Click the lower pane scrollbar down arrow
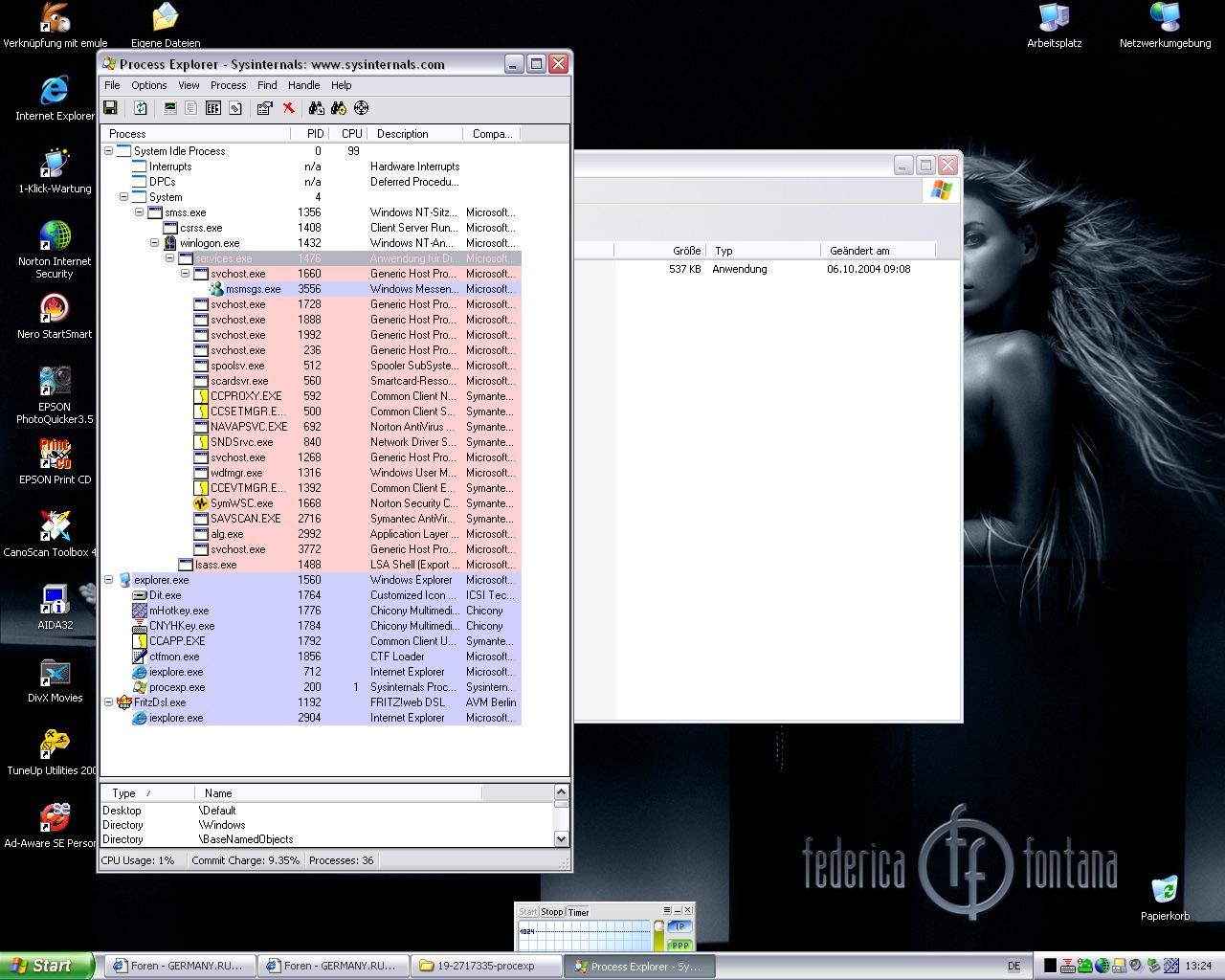The image size is (1225, 980). [562, 839]
